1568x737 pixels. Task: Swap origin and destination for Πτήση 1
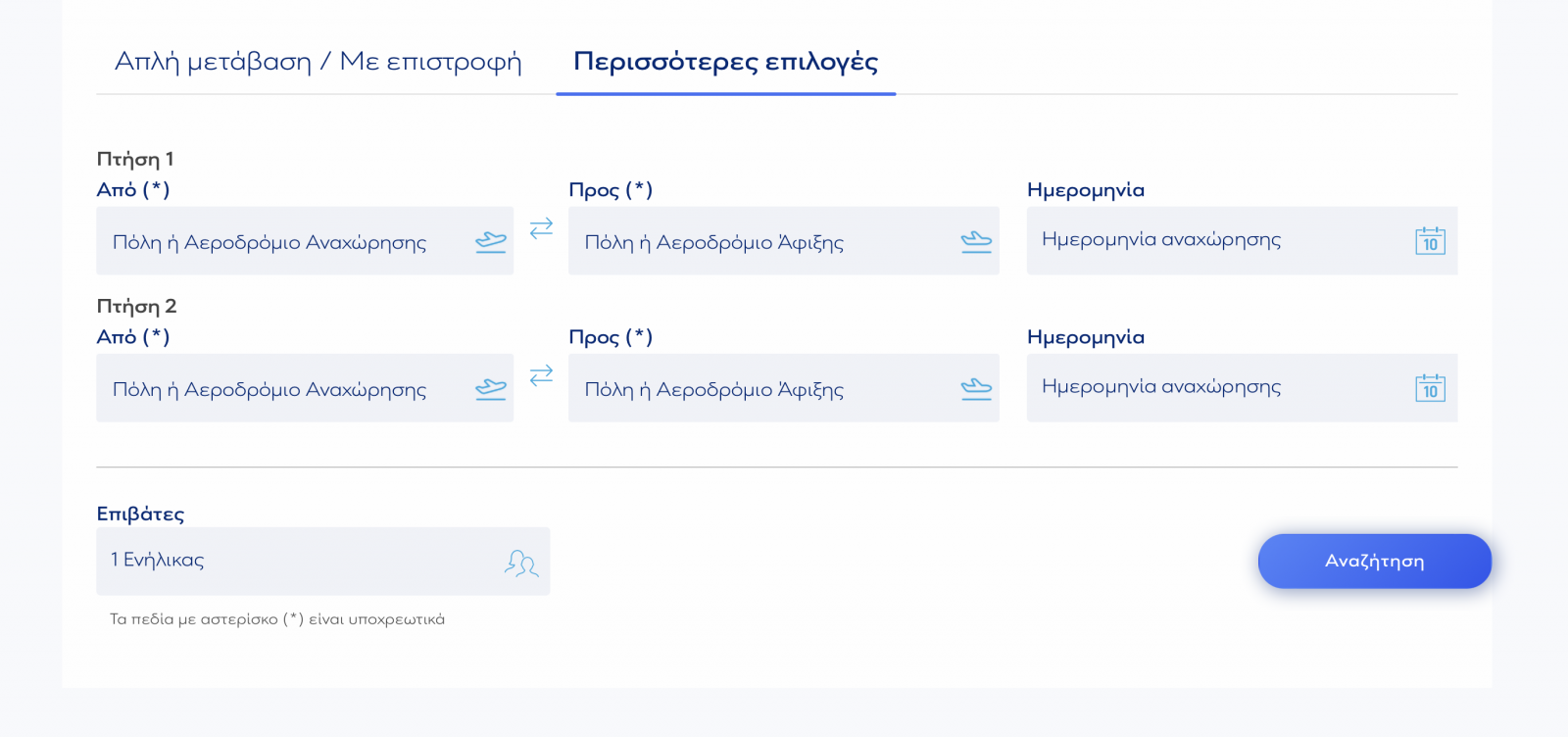click(x=541, y=228)
